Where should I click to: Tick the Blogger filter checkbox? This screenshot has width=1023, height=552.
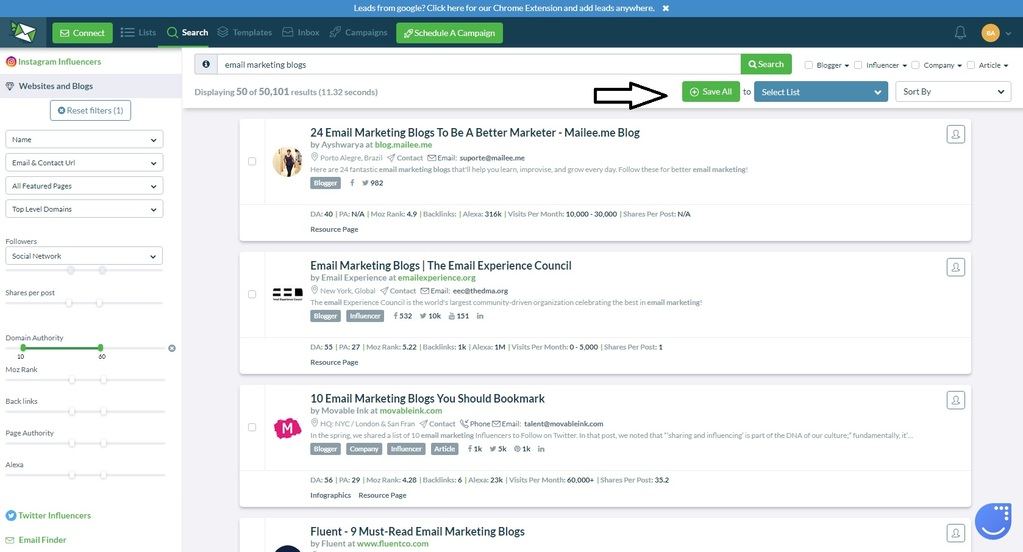809,65
